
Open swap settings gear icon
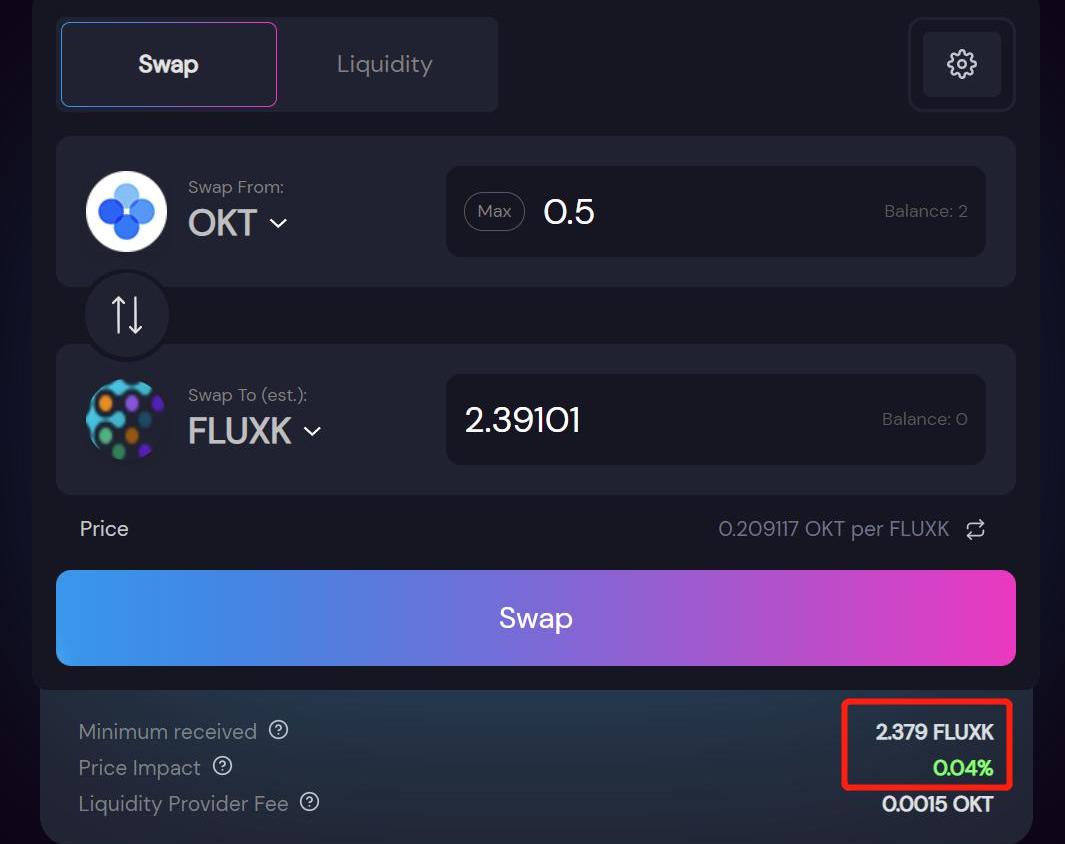961,65
